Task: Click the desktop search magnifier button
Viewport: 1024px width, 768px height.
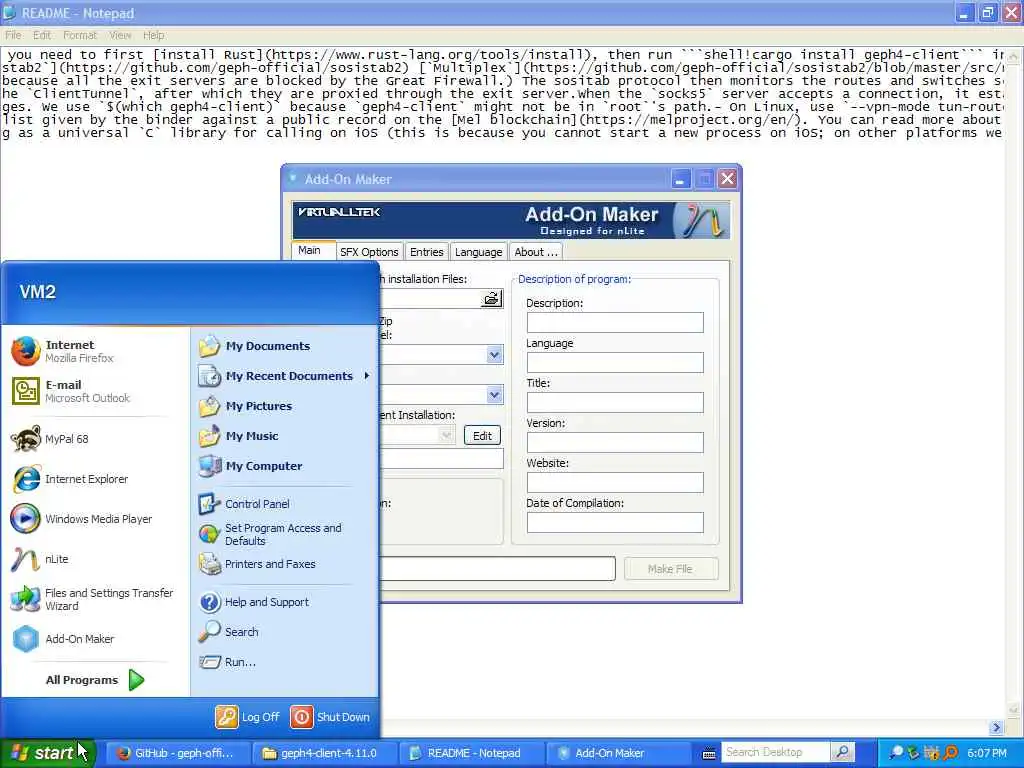Action: (x=842, y=752)
